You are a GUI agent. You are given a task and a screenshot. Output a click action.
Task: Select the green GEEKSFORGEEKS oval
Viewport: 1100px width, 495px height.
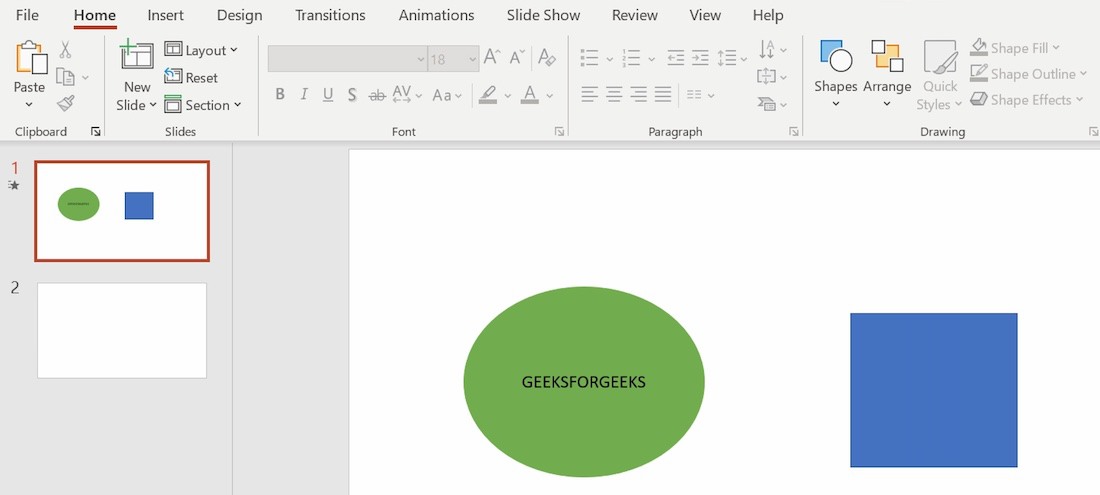[584, 381]
